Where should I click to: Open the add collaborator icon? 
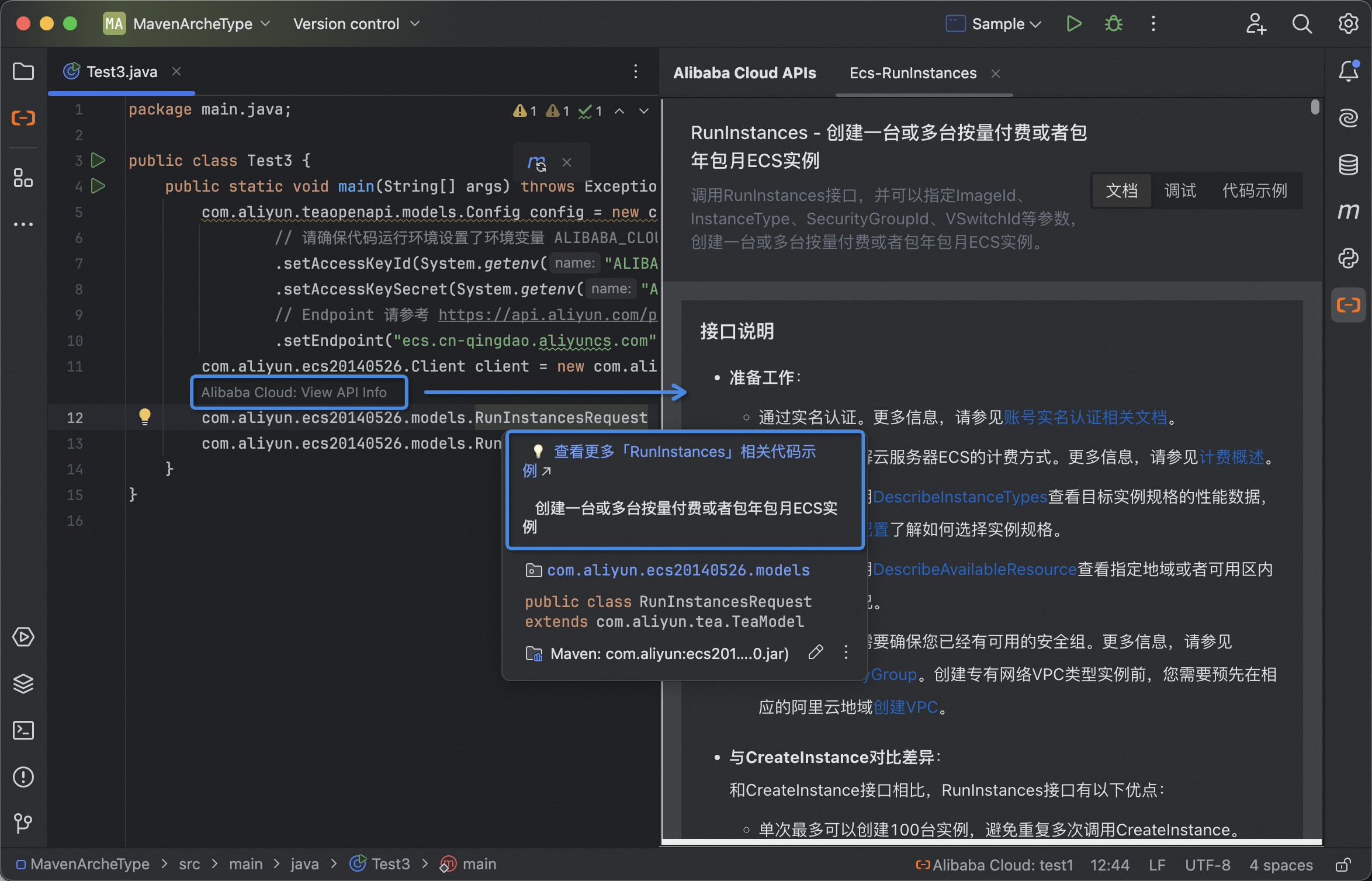(1256, 24)
